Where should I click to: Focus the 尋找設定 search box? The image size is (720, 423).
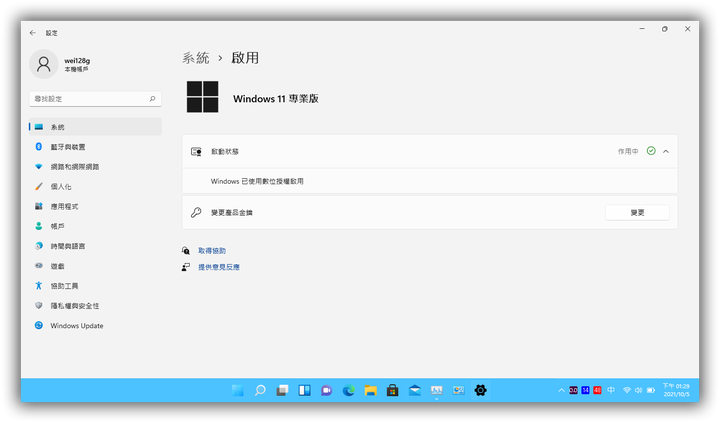[95, 99]
